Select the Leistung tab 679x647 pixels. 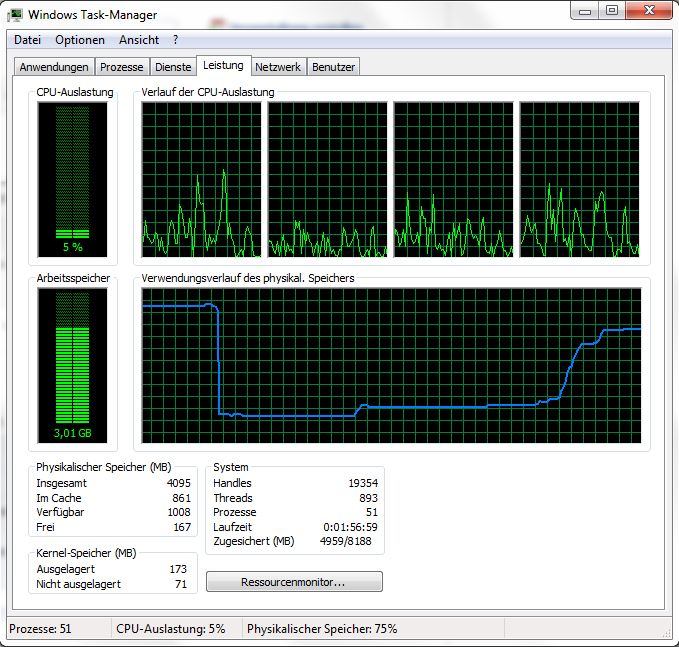(x=223, y=65)
